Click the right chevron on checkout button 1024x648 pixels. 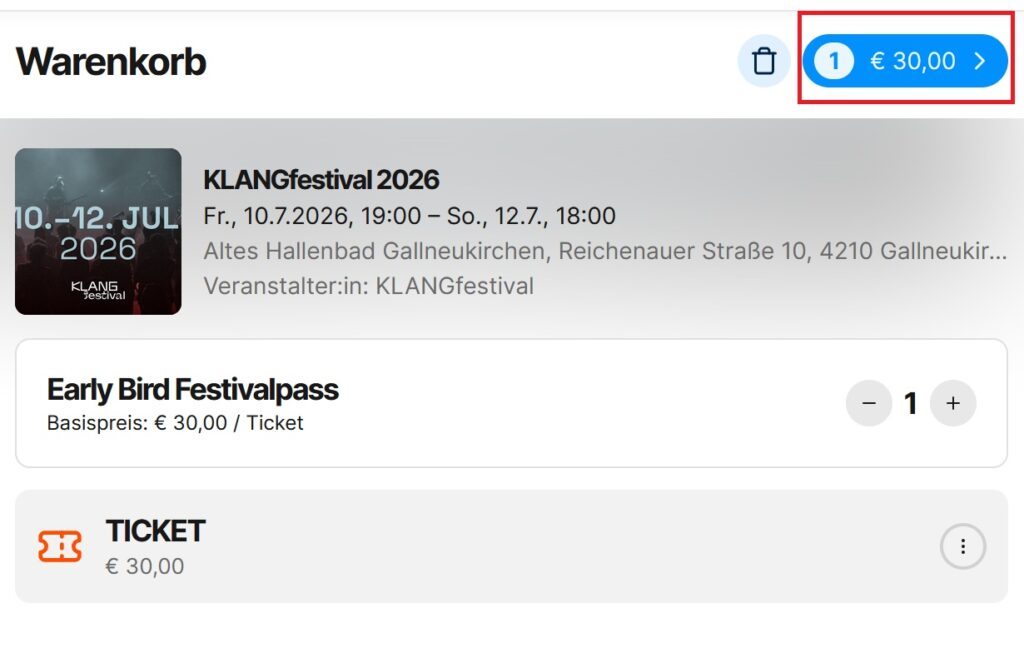pyautogui.click(x=980, y=61)
